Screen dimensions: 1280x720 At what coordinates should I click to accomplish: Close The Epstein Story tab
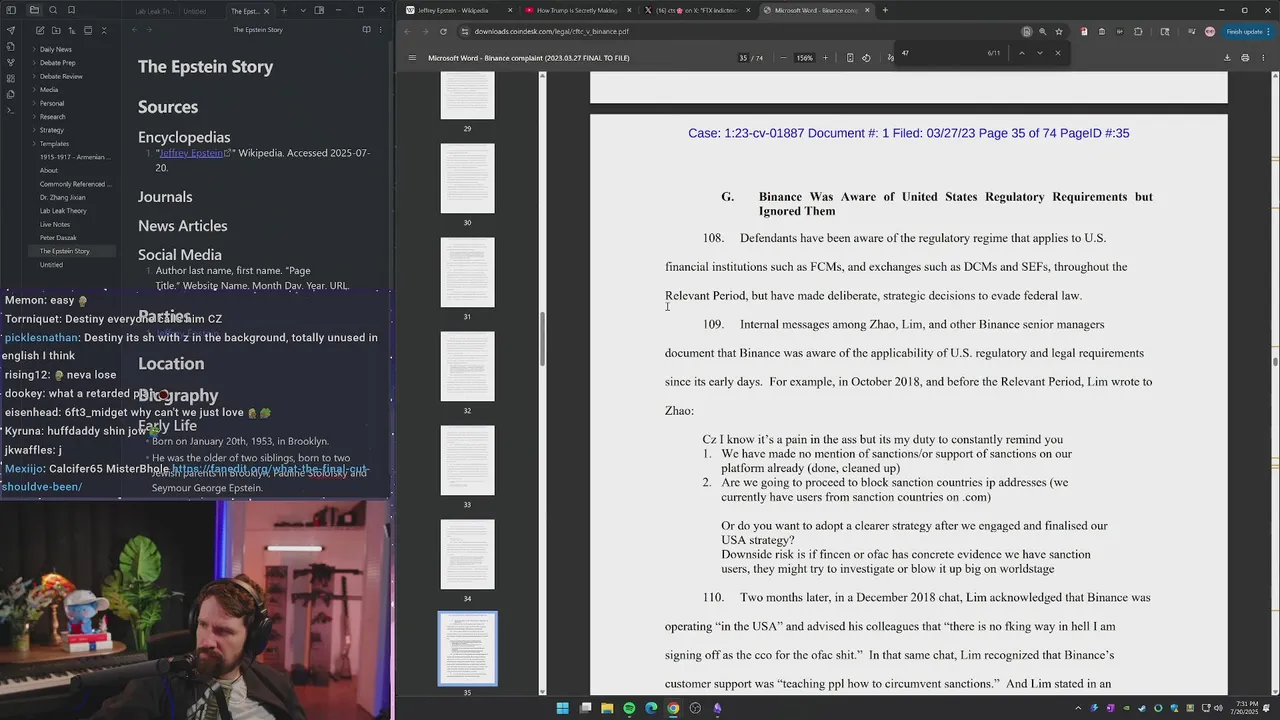266,11
